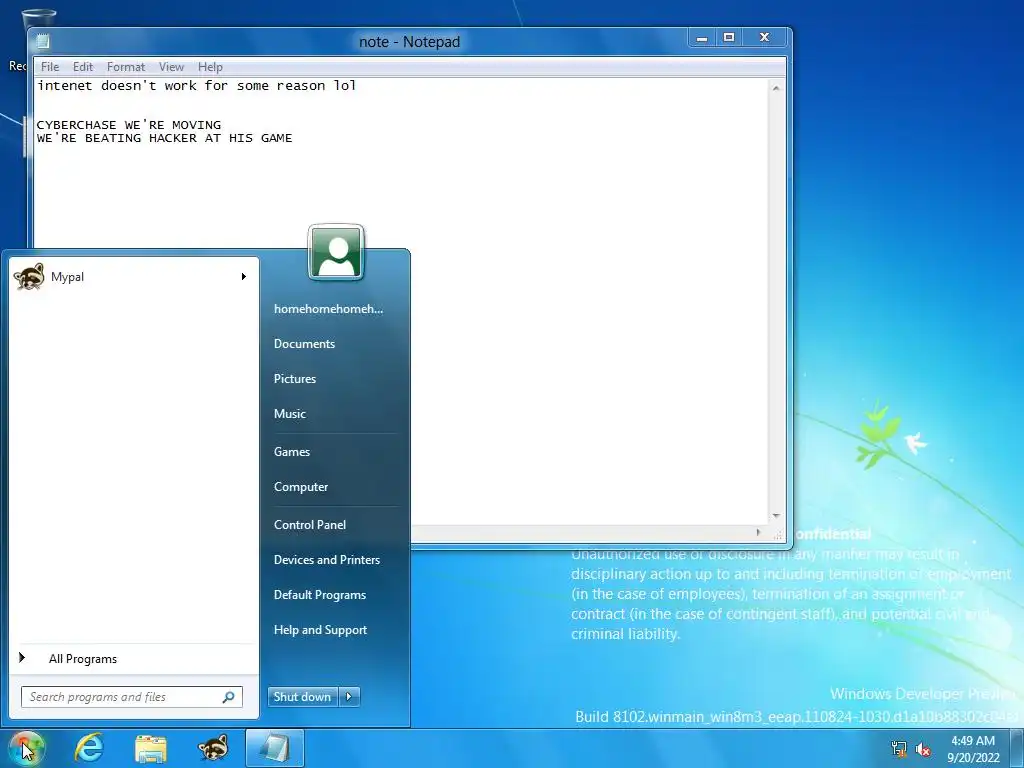1024x768 pixels.
Task: Open Control Panel
Action: [310, 525]
